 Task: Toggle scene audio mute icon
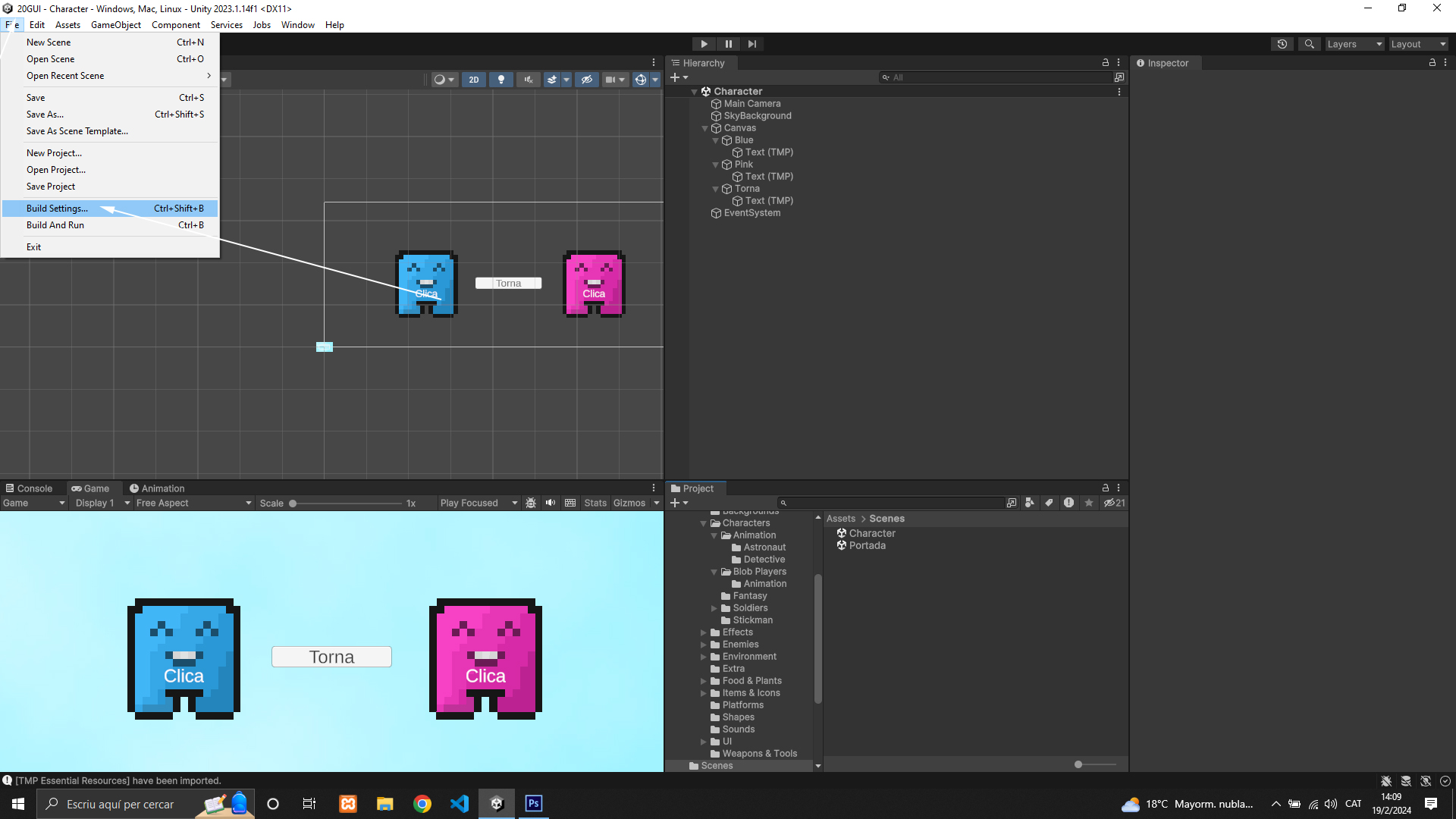tap(529, 80)
